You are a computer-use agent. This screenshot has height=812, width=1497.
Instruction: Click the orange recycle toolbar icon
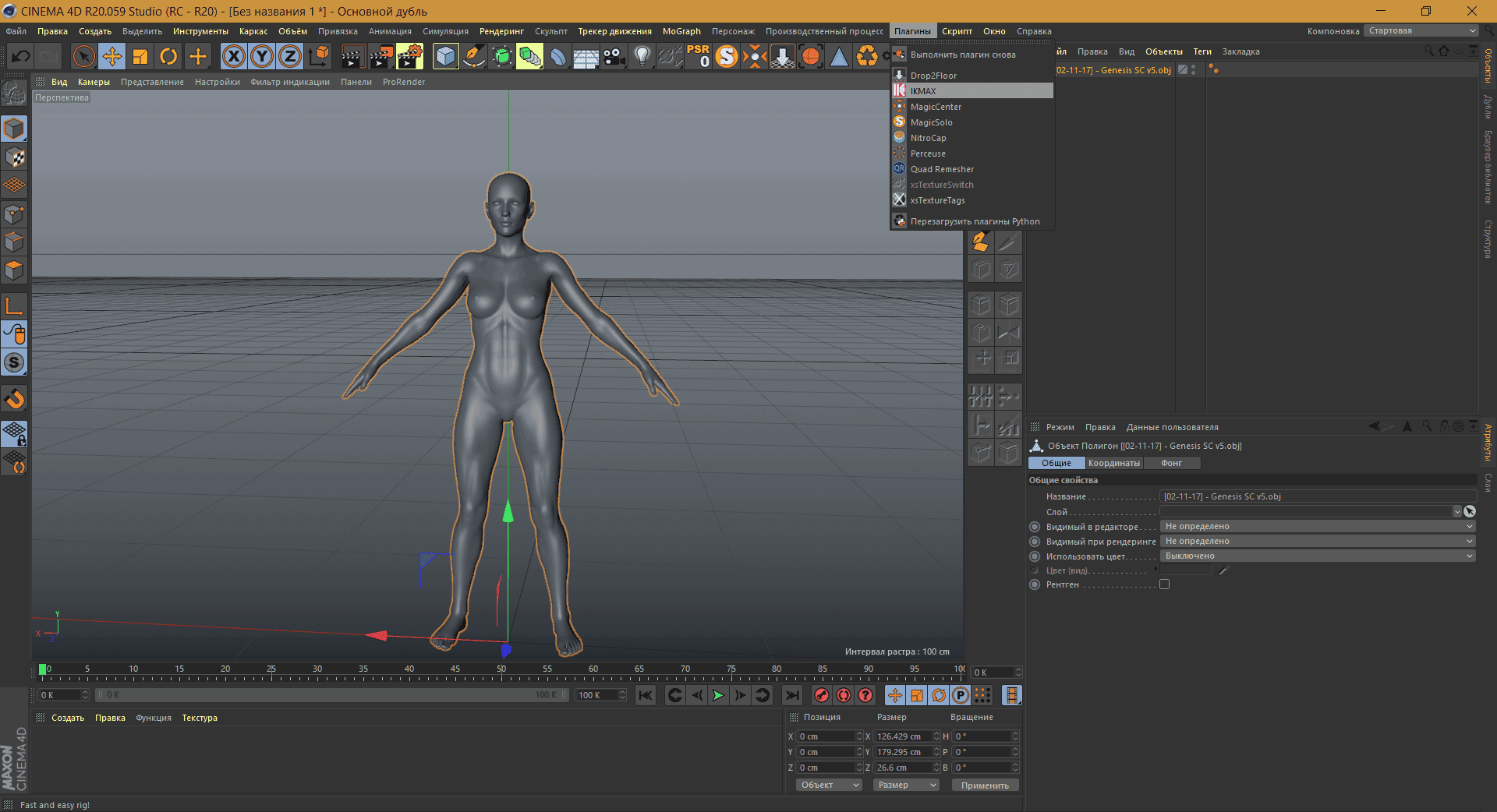click(867, 56)
